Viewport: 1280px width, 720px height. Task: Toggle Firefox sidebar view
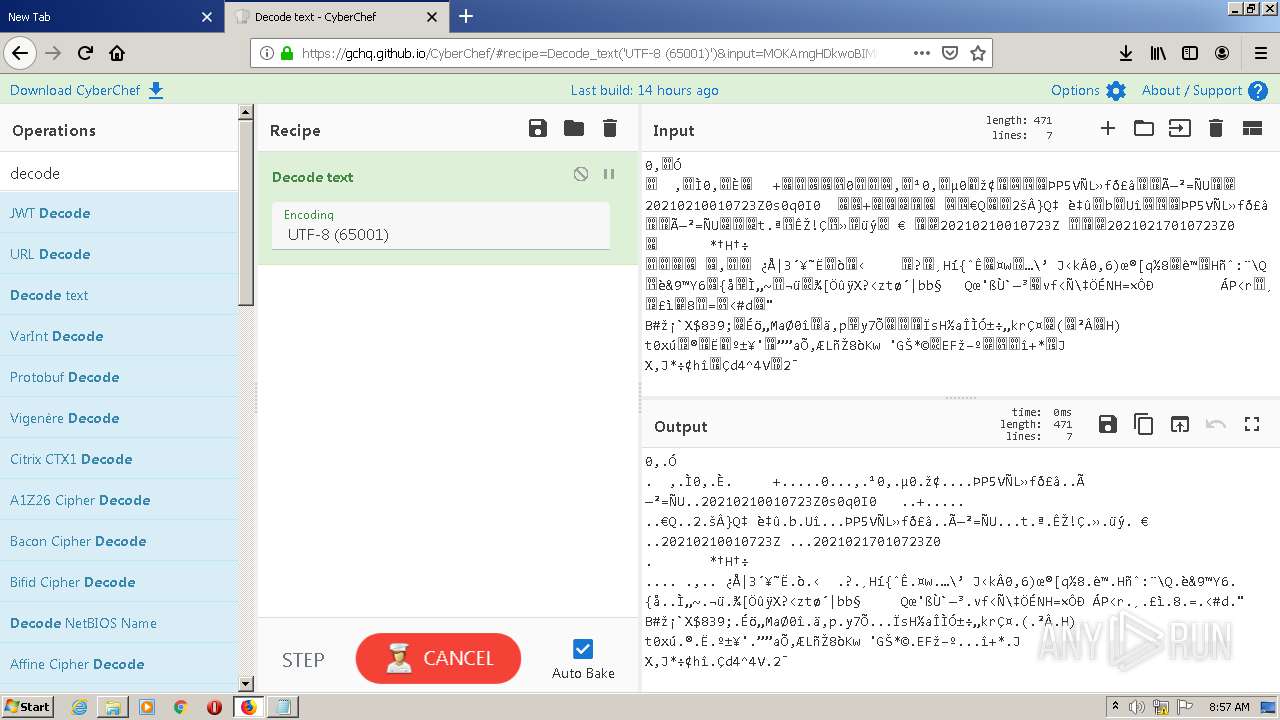coord(1190,53)
